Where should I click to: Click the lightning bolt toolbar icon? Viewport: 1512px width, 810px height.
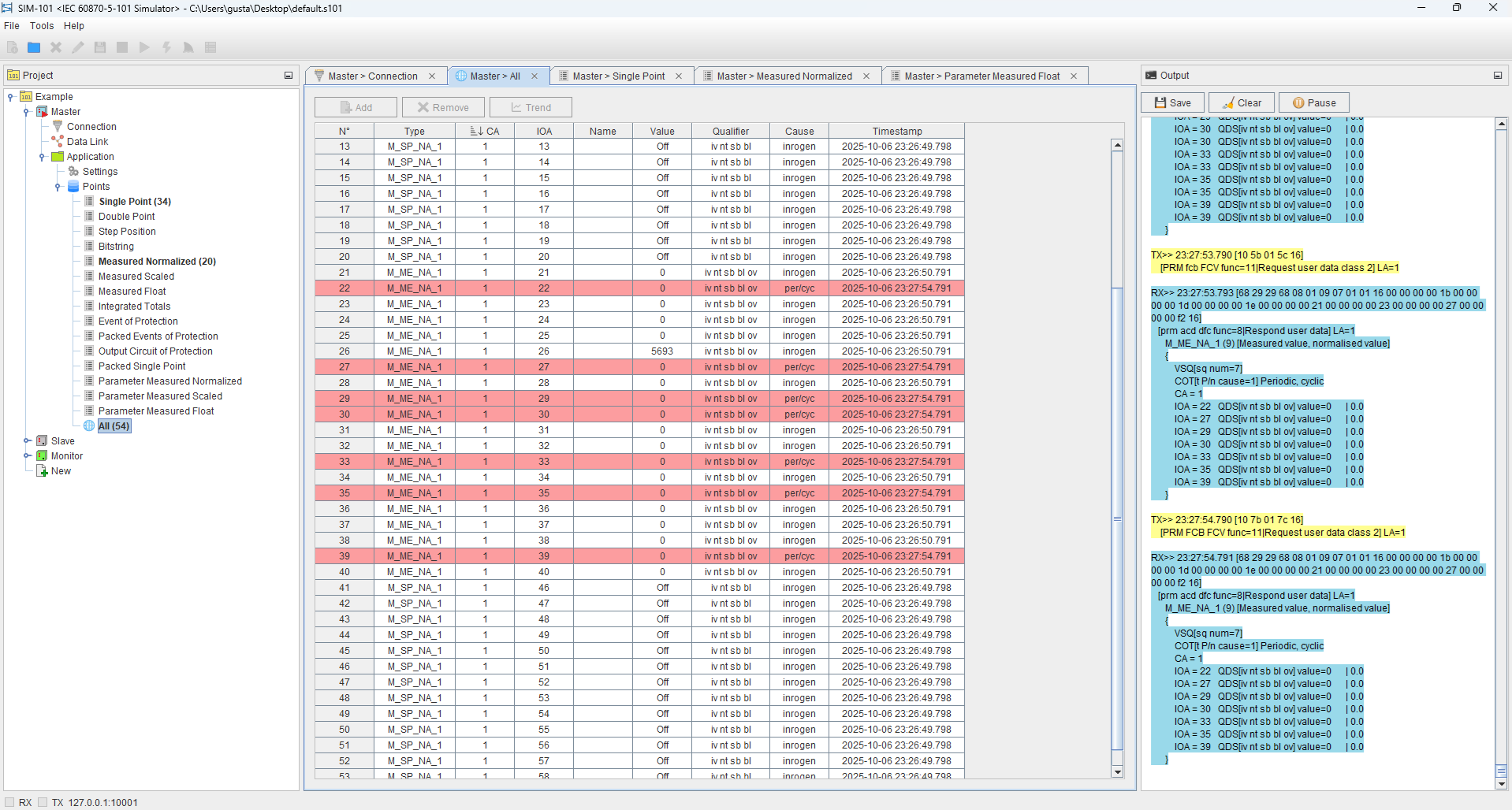point(166,47)
